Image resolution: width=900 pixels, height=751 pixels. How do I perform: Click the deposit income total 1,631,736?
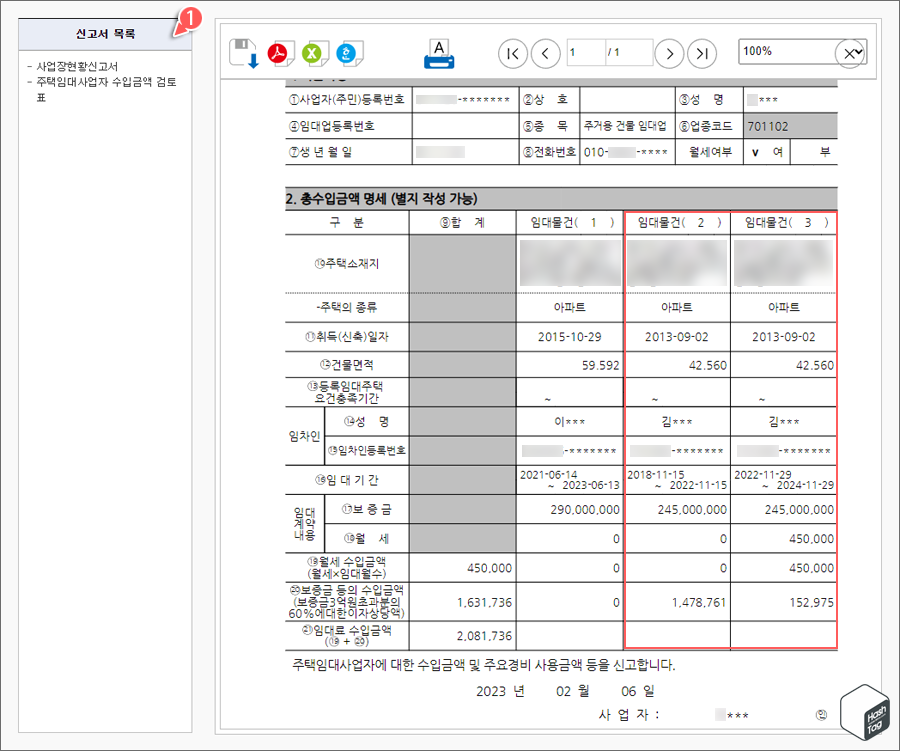tap(484, 602)
